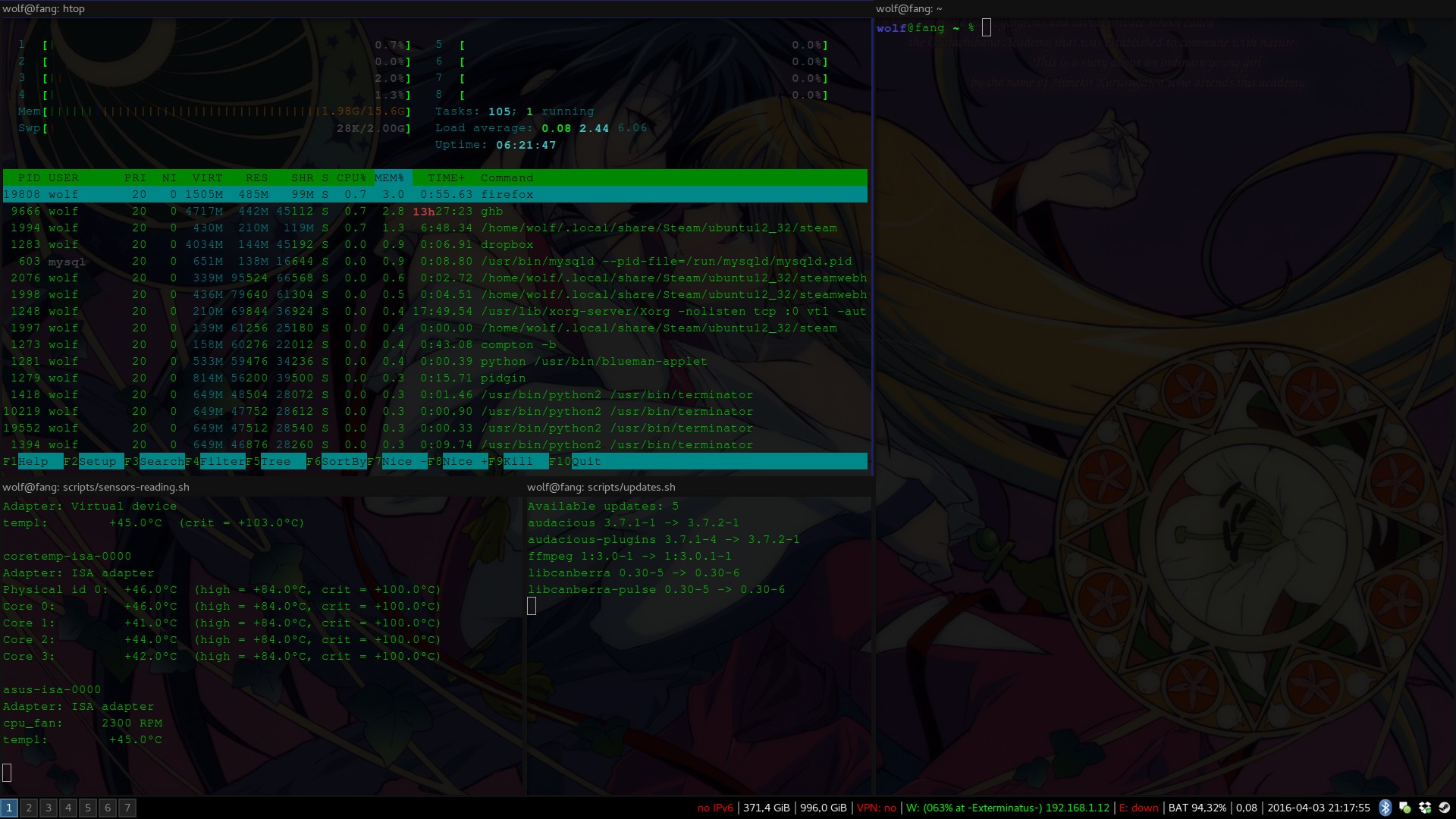Click the ffmpeg update line
Screen dimensions: 1456x819
pyautogui.click(x=629, y=556)
